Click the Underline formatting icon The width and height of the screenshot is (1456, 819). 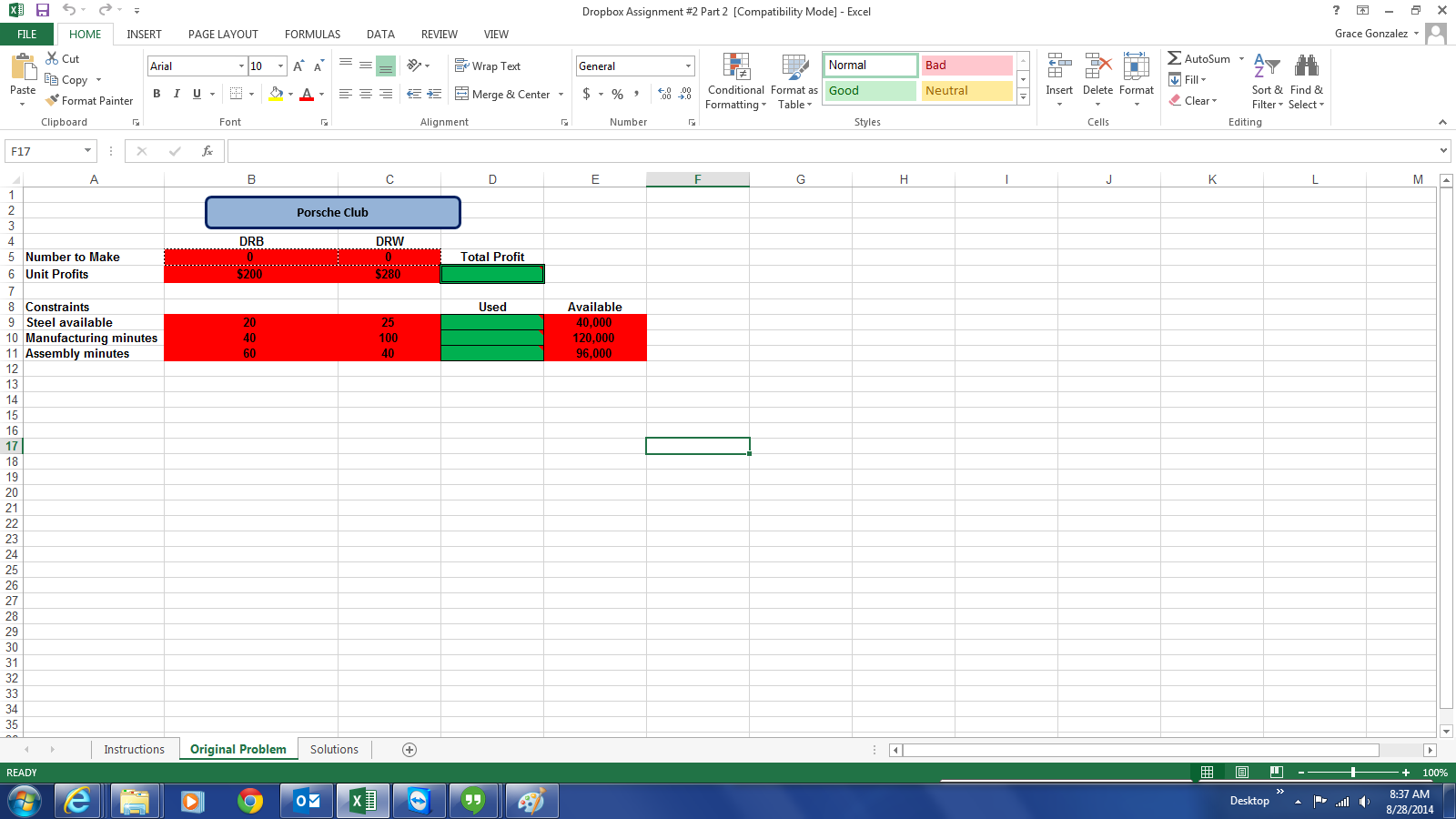click(x=195, y=94)
